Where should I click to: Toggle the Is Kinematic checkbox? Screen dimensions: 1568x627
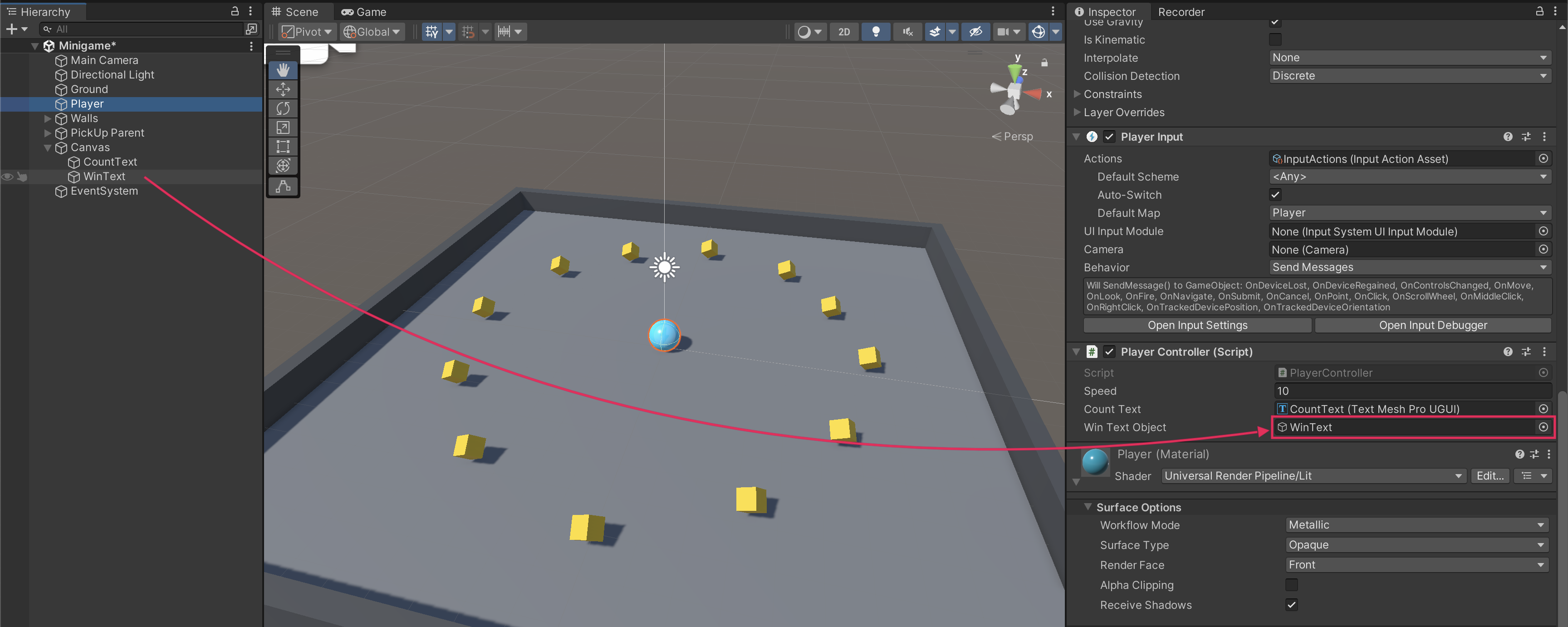(1274, 39)
